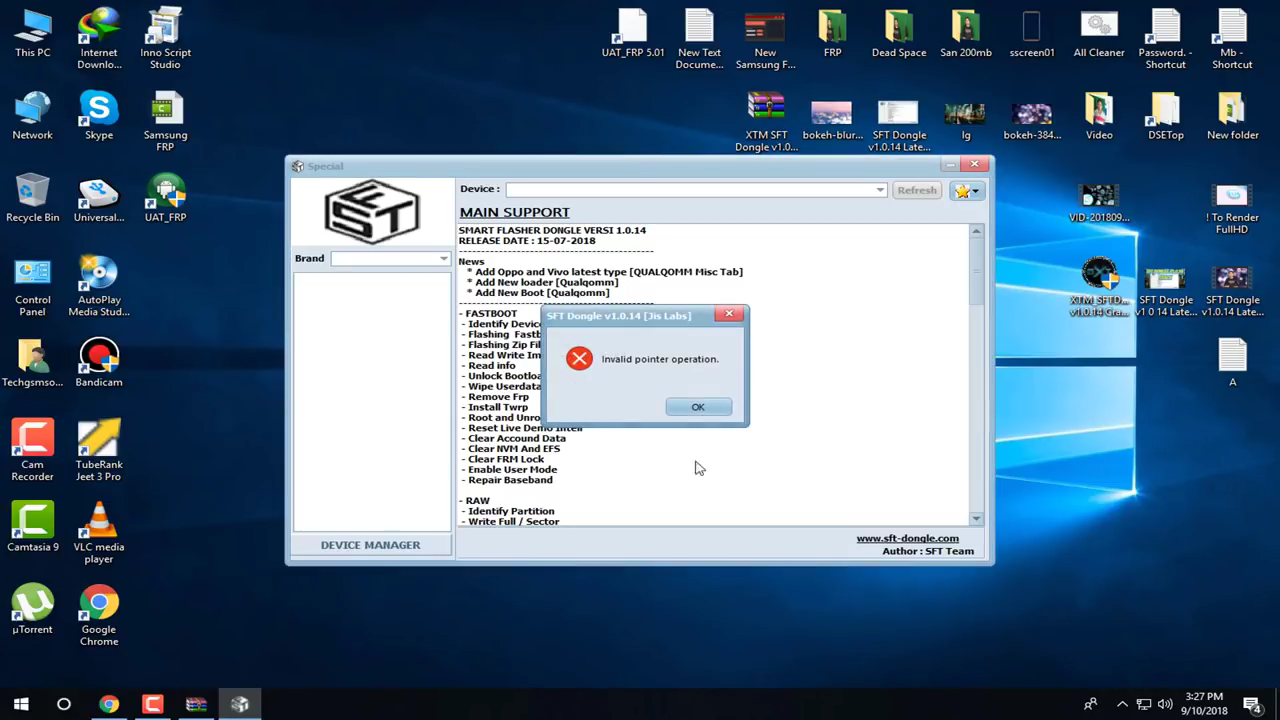The image size is (1280, 720).
Task: Open Internet Download Manager desktop icon
Action: 99,39
